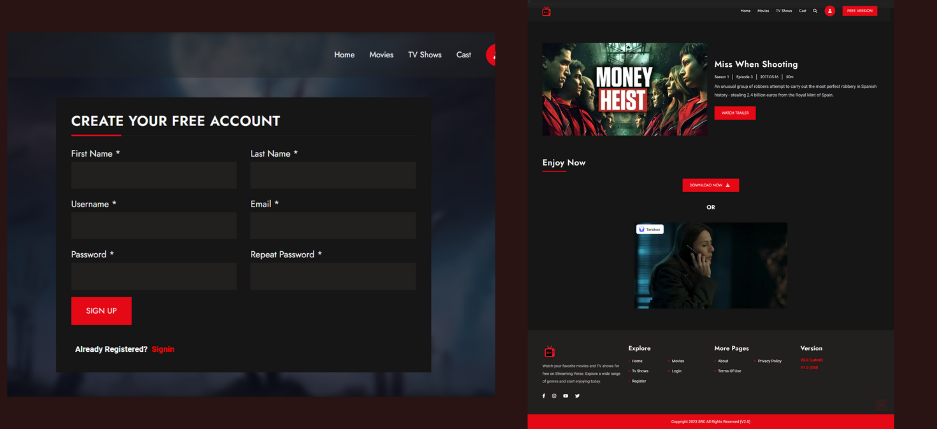Focus the Username input field
This screenshot has height=429, width=937.
click(x=154, y=225)
